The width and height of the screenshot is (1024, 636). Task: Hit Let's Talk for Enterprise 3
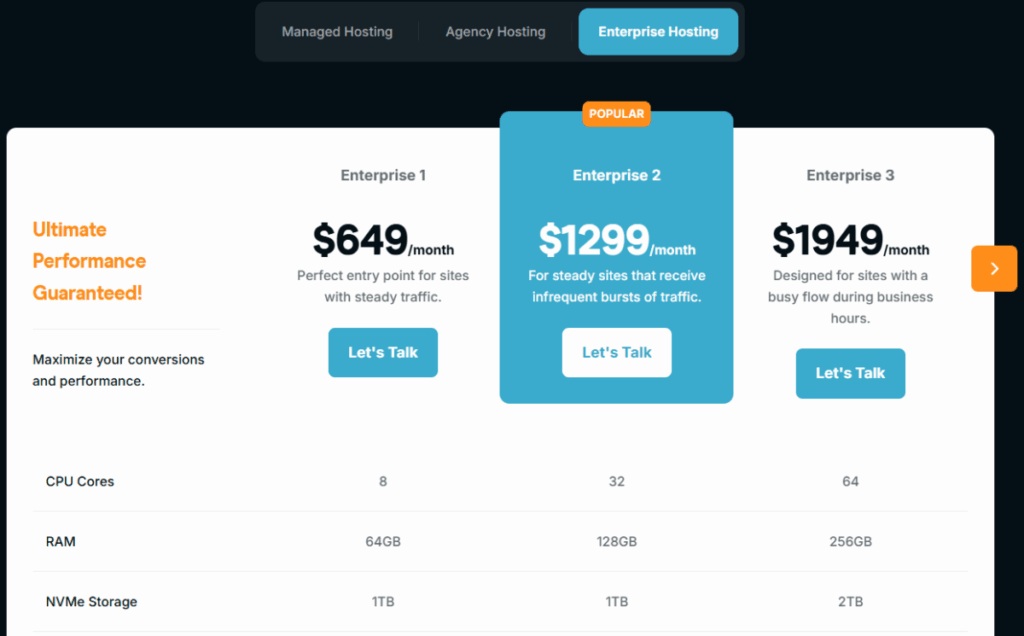coord(850,373)
